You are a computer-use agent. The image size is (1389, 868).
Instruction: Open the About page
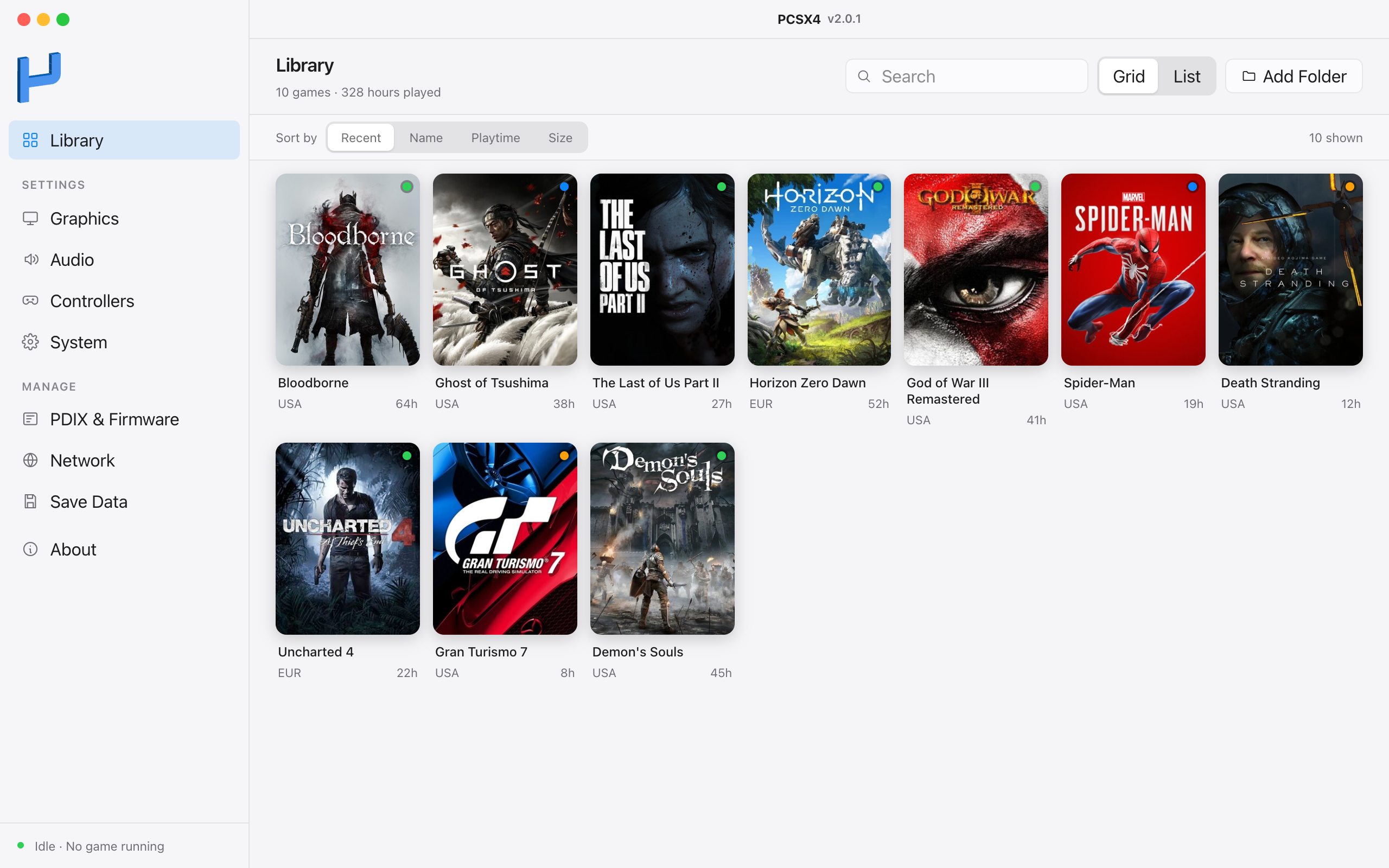(124, 550)
